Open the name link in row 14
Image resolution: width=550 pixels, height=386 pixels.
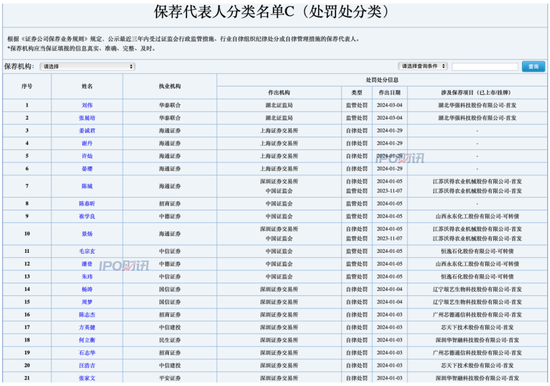[x=87, y=289]
